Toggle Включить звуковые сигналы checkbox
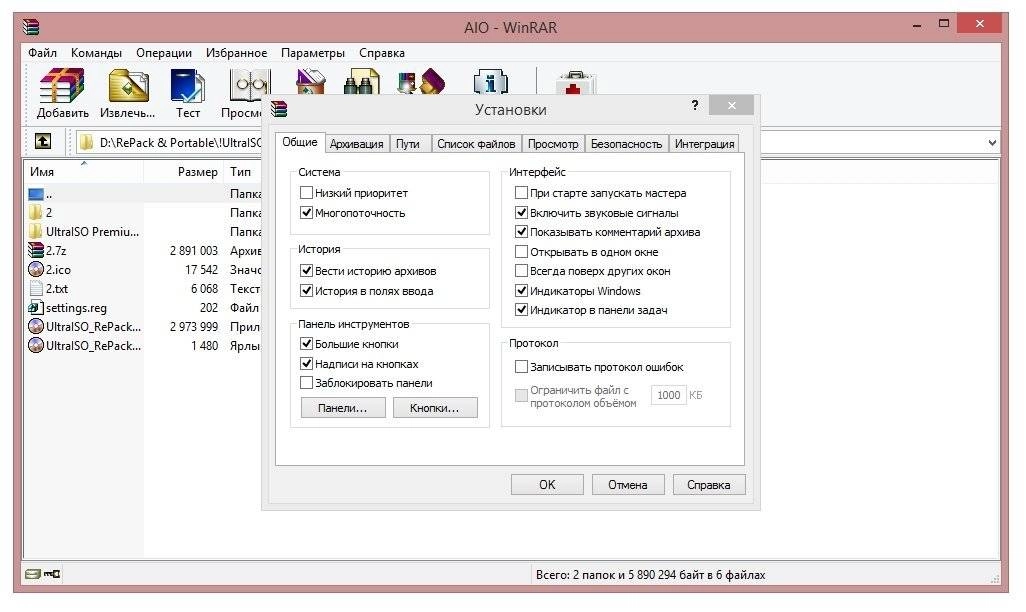 [x=522, y=212]
